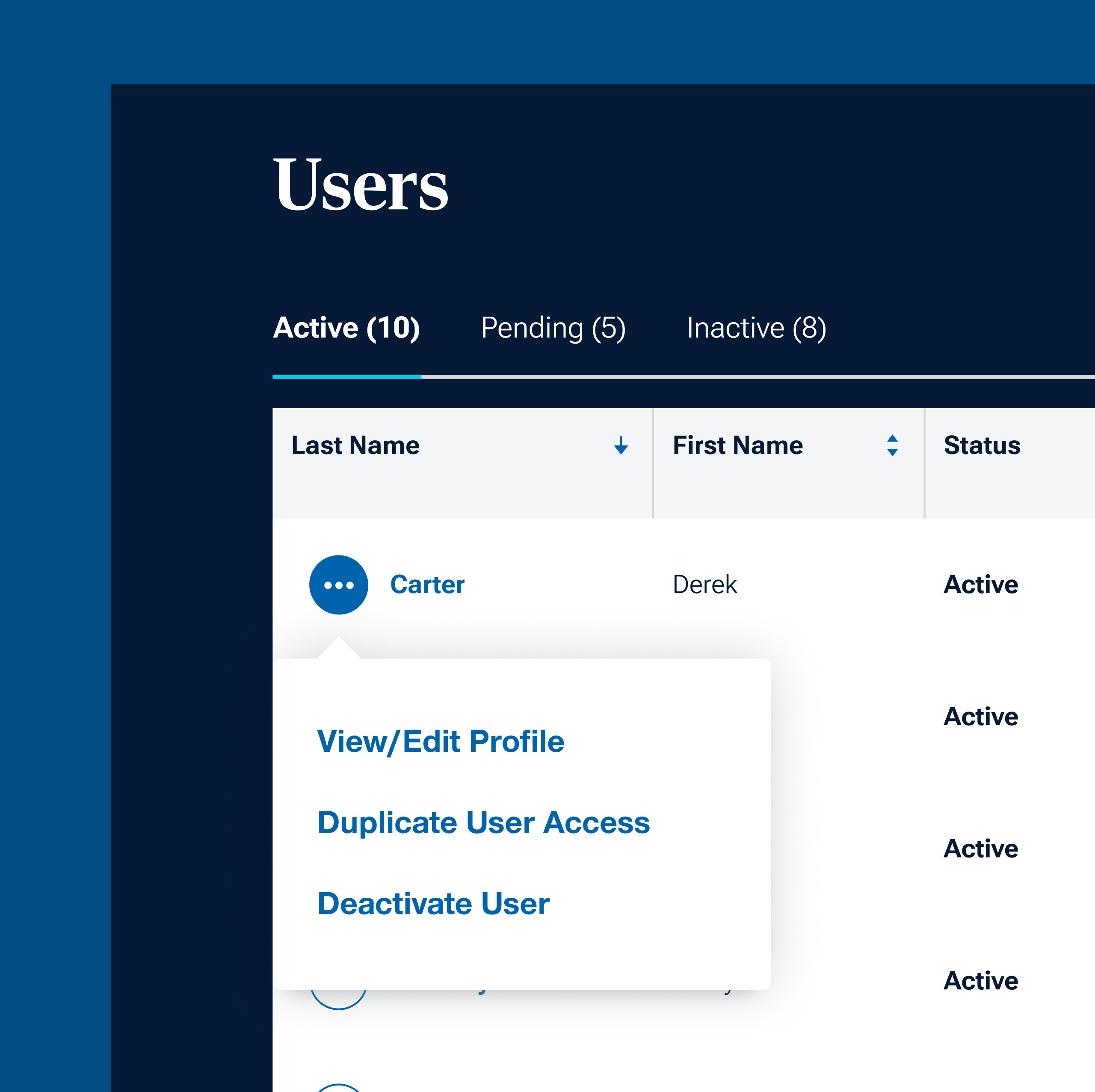Click the three-dot actions button beside Carter
The height and width of the screenshot is (1092, 1095).
338,585
